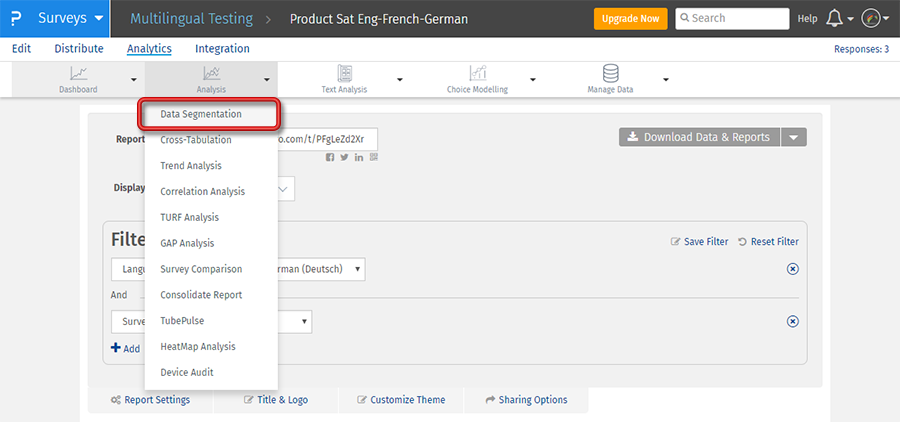Remove the second filter row
The image size is (900, 422).
point(793,321)
